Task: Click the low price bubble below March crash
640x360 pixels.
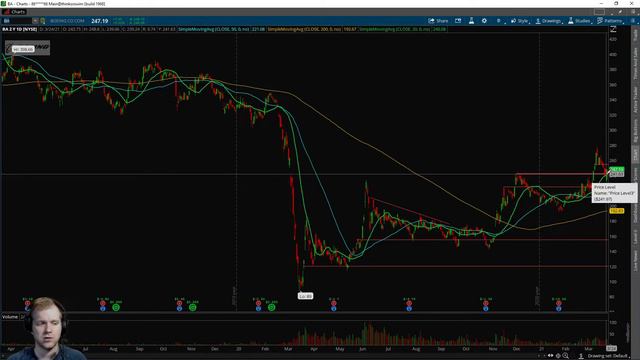Action: (305, 296)
